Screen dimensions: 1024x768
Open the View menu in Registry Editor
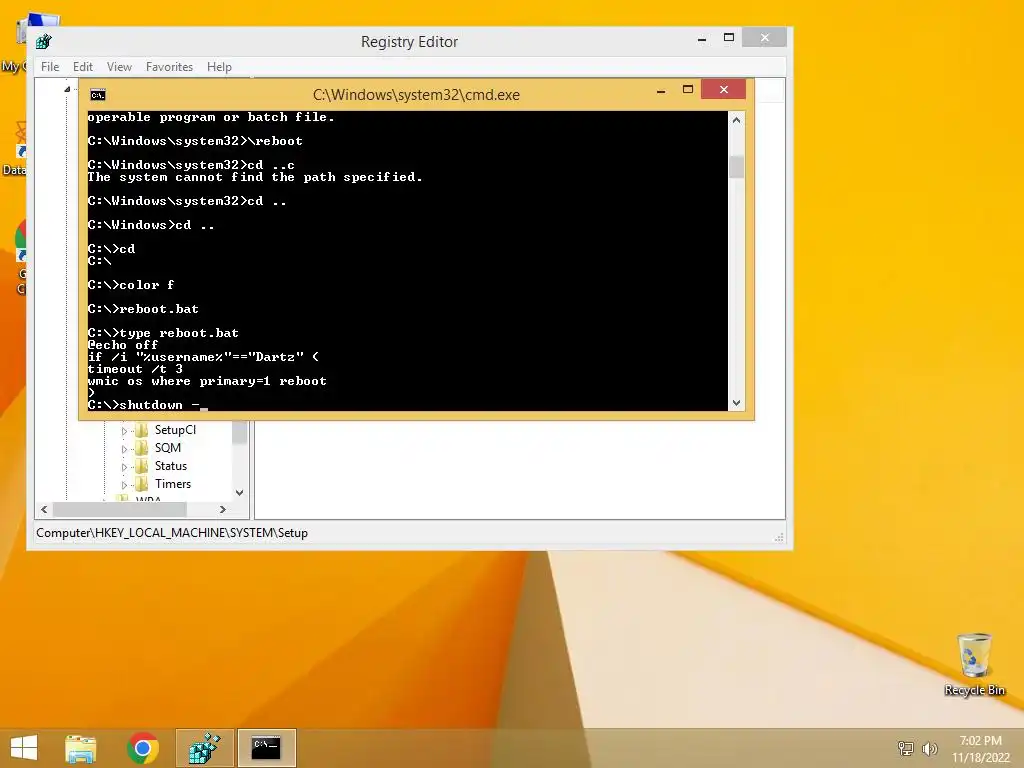[119, 67]
